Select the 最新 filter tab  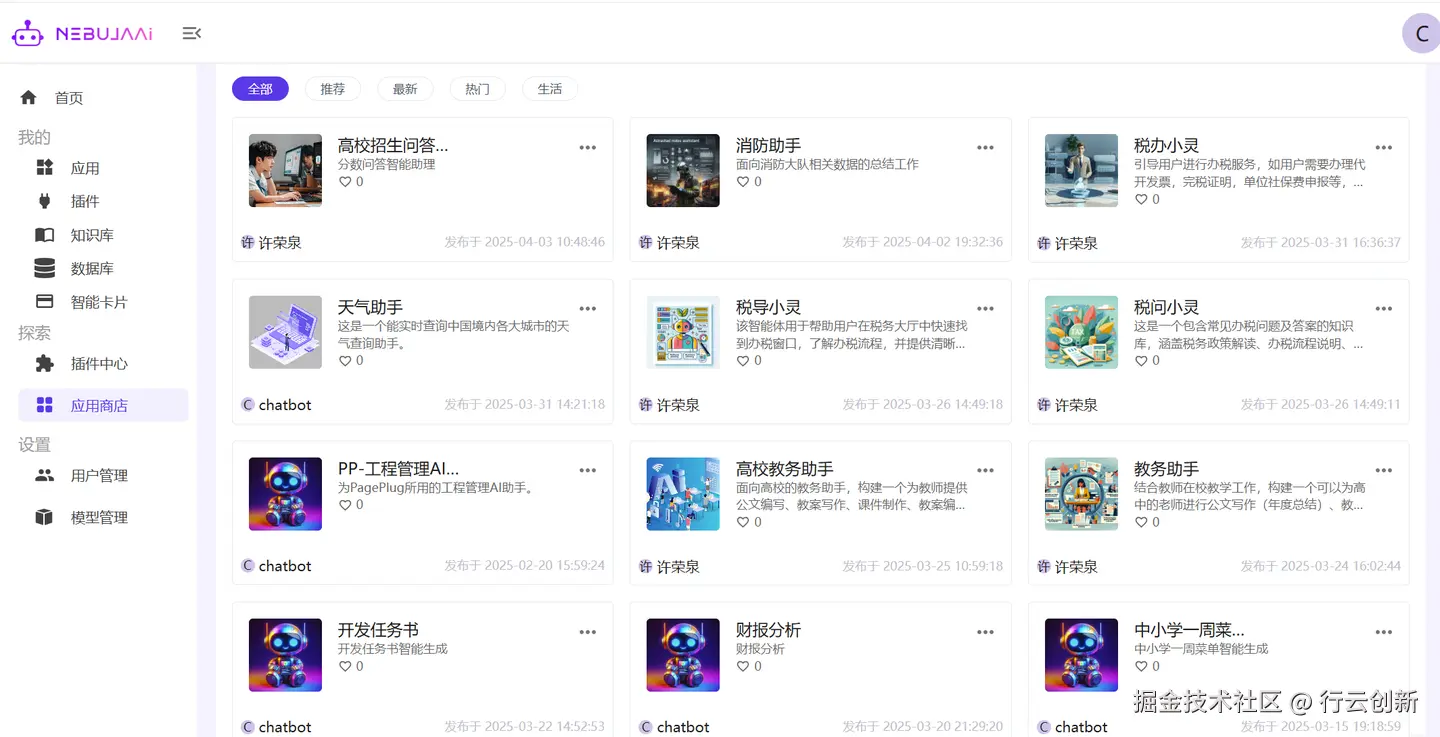coord(405,89)
